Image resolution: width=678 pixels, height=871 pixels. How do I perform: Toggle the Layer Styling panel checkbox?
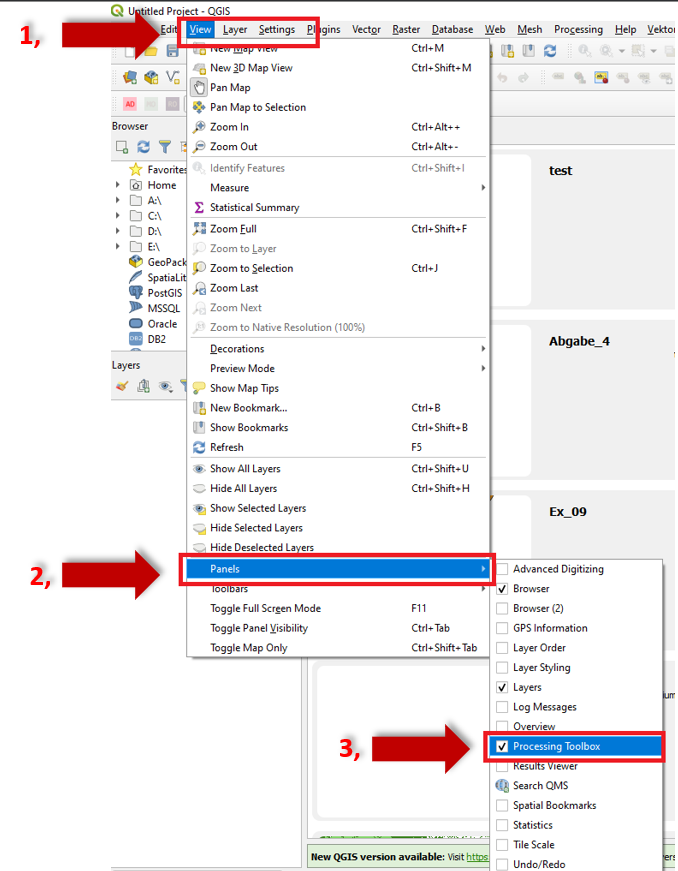502,667
